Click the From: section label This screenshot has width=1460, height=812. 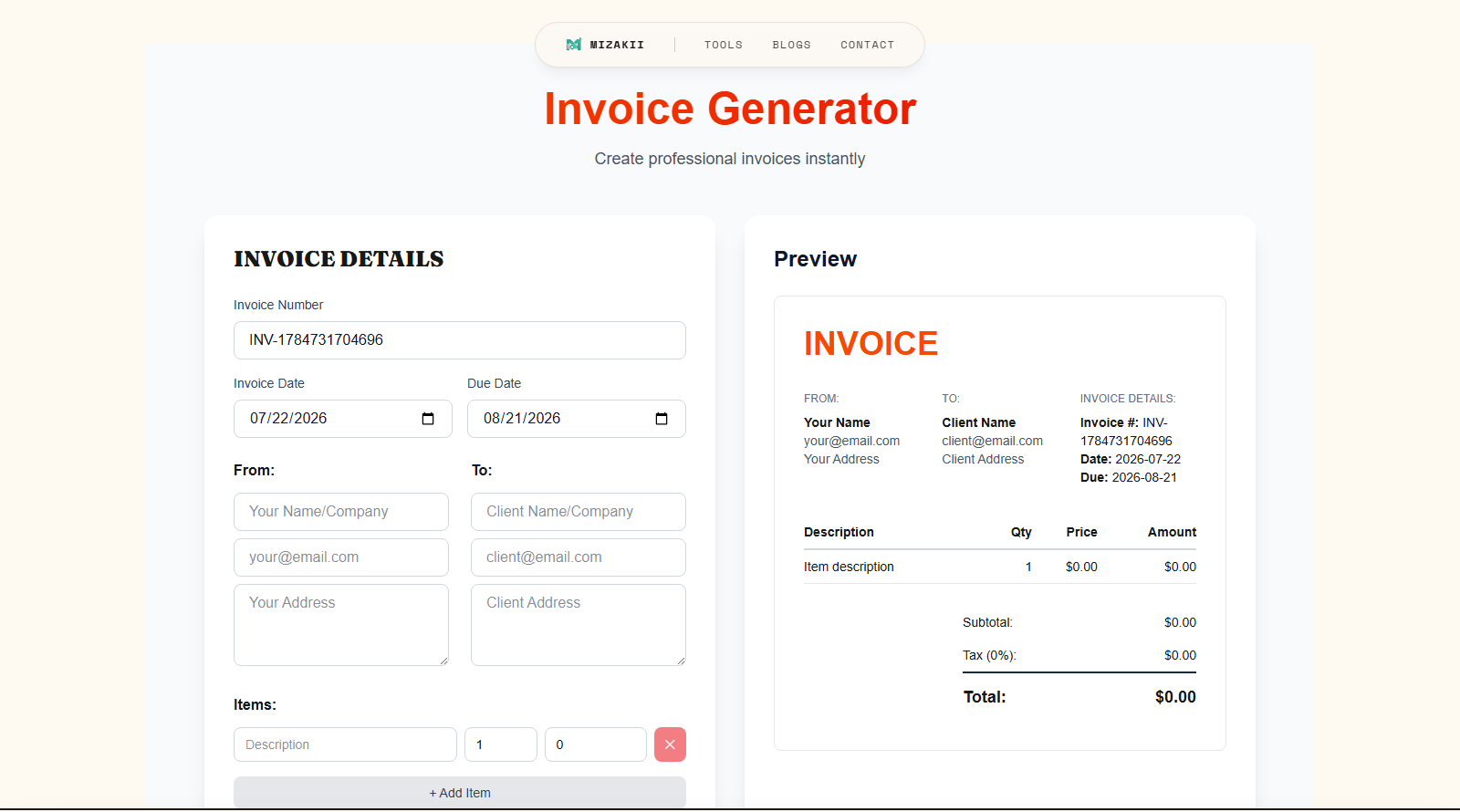click(254, 470)
